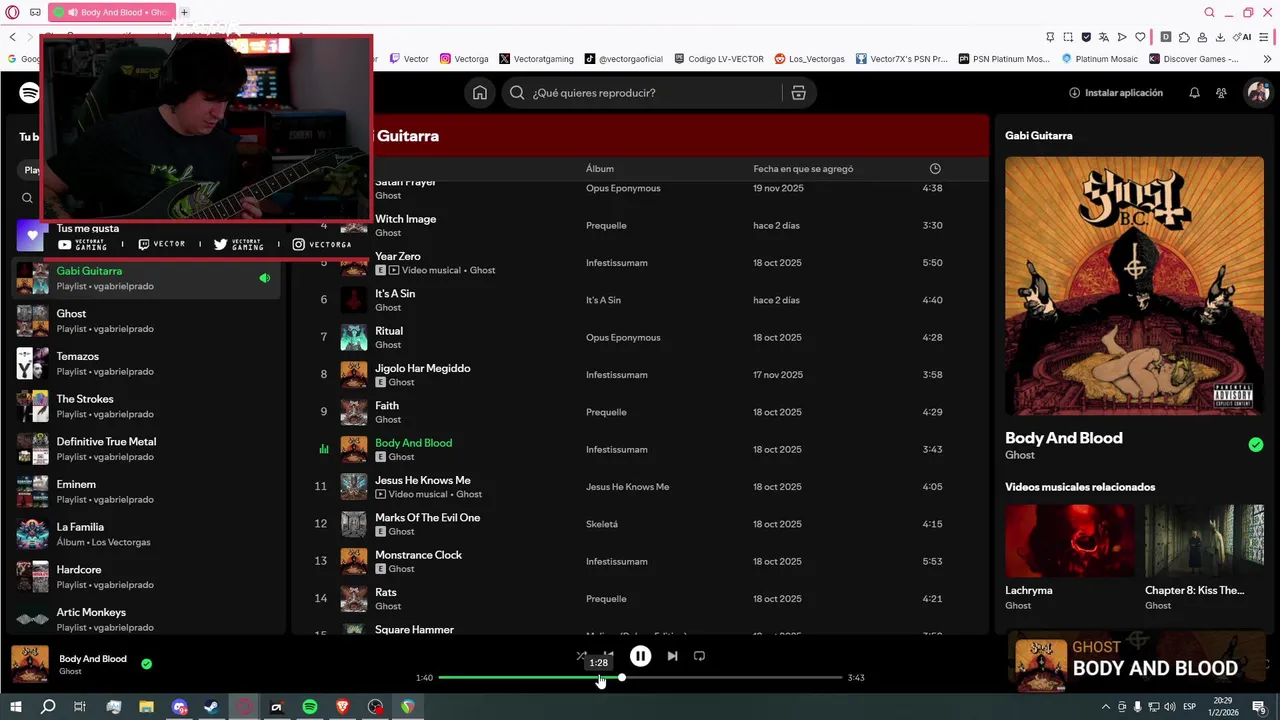Take a snapshot with Opera's snapshot icon
This screenshot has height=720, width=1280.
click(x=1068, y=37)
